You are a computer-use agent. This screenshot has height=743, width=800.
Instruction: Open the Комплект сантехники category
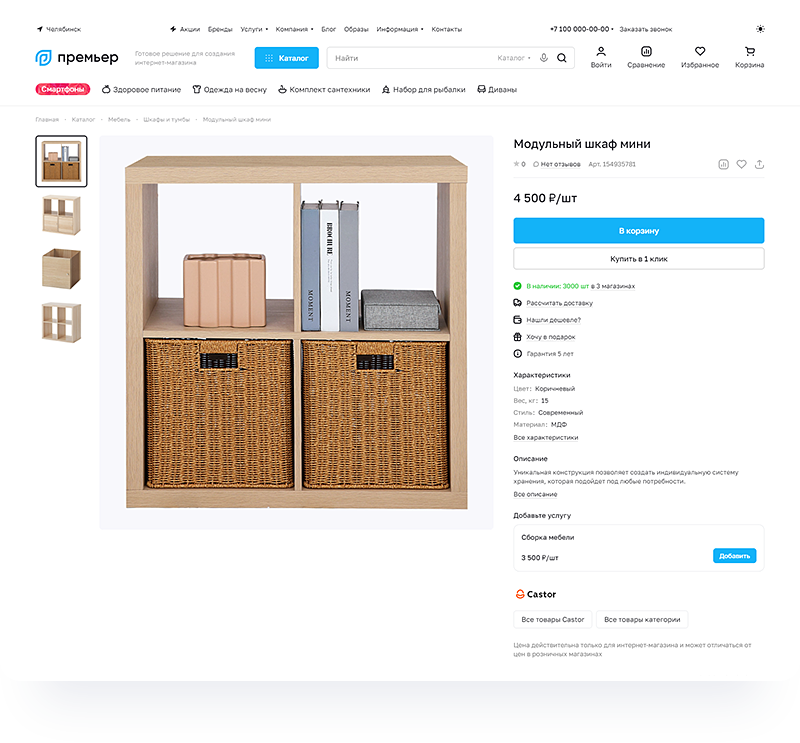coord(324,89)
